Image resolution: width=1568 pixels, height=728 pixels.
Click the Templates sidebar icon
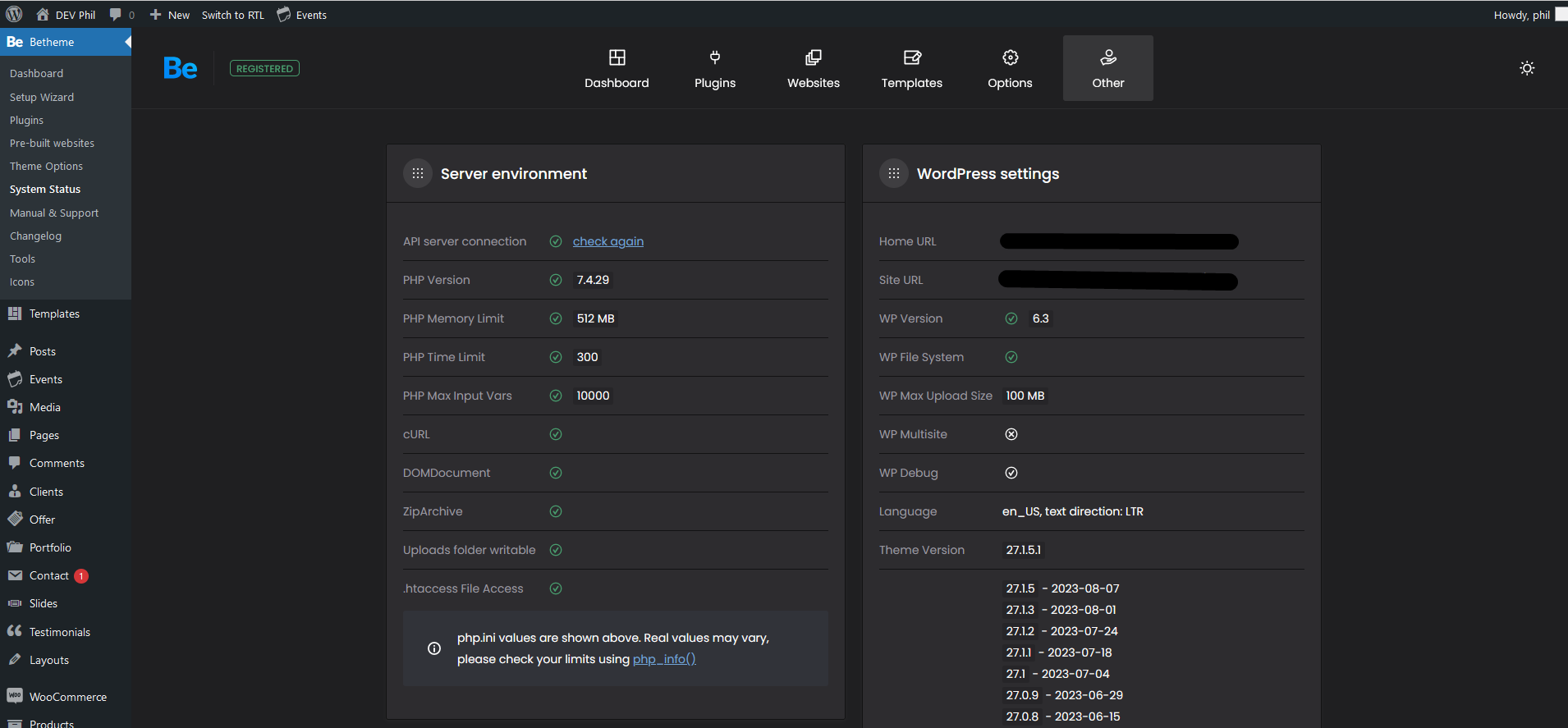coord(15,314)
